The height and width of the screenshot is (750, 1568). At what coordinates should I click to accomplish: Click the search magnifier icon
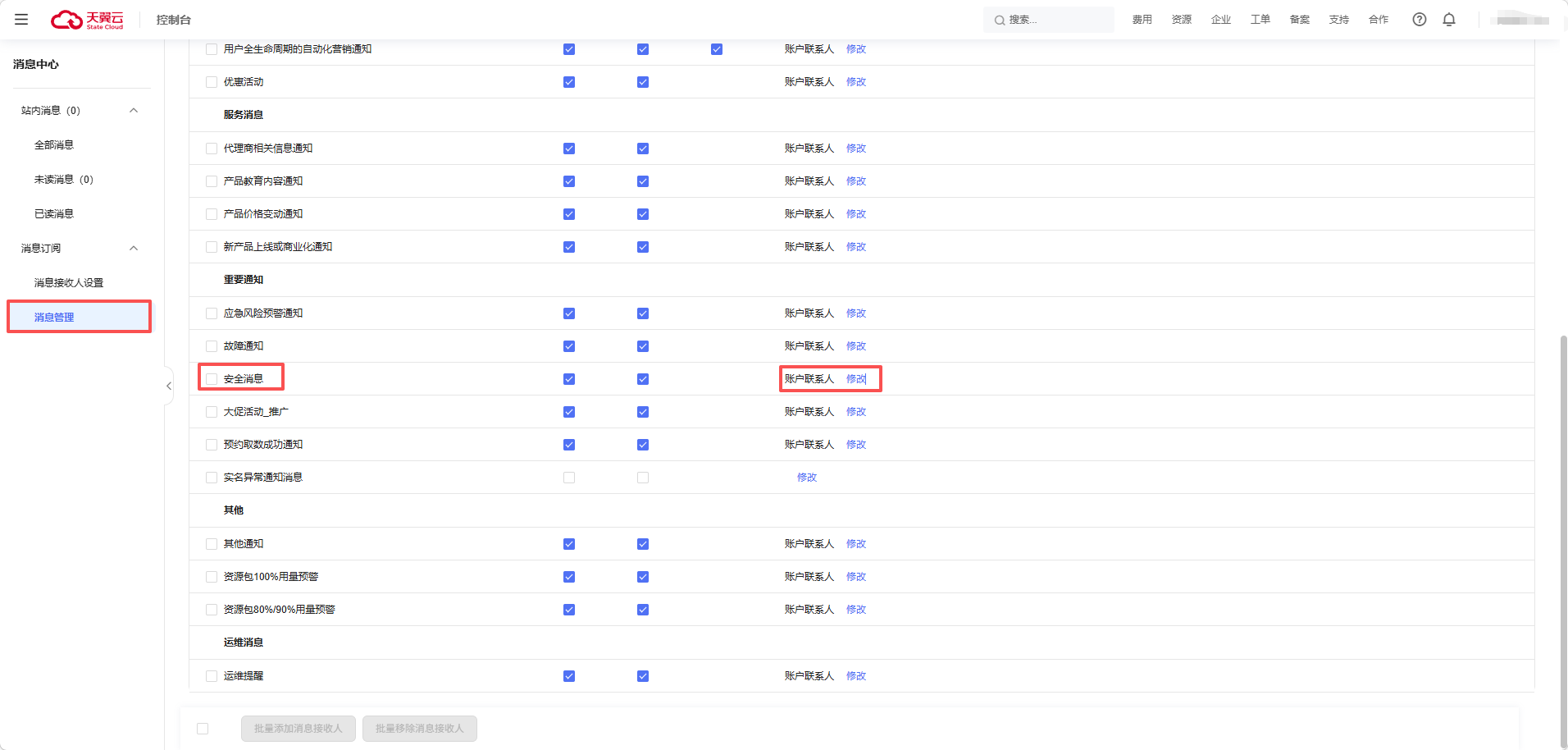[x=1000, y=21]
